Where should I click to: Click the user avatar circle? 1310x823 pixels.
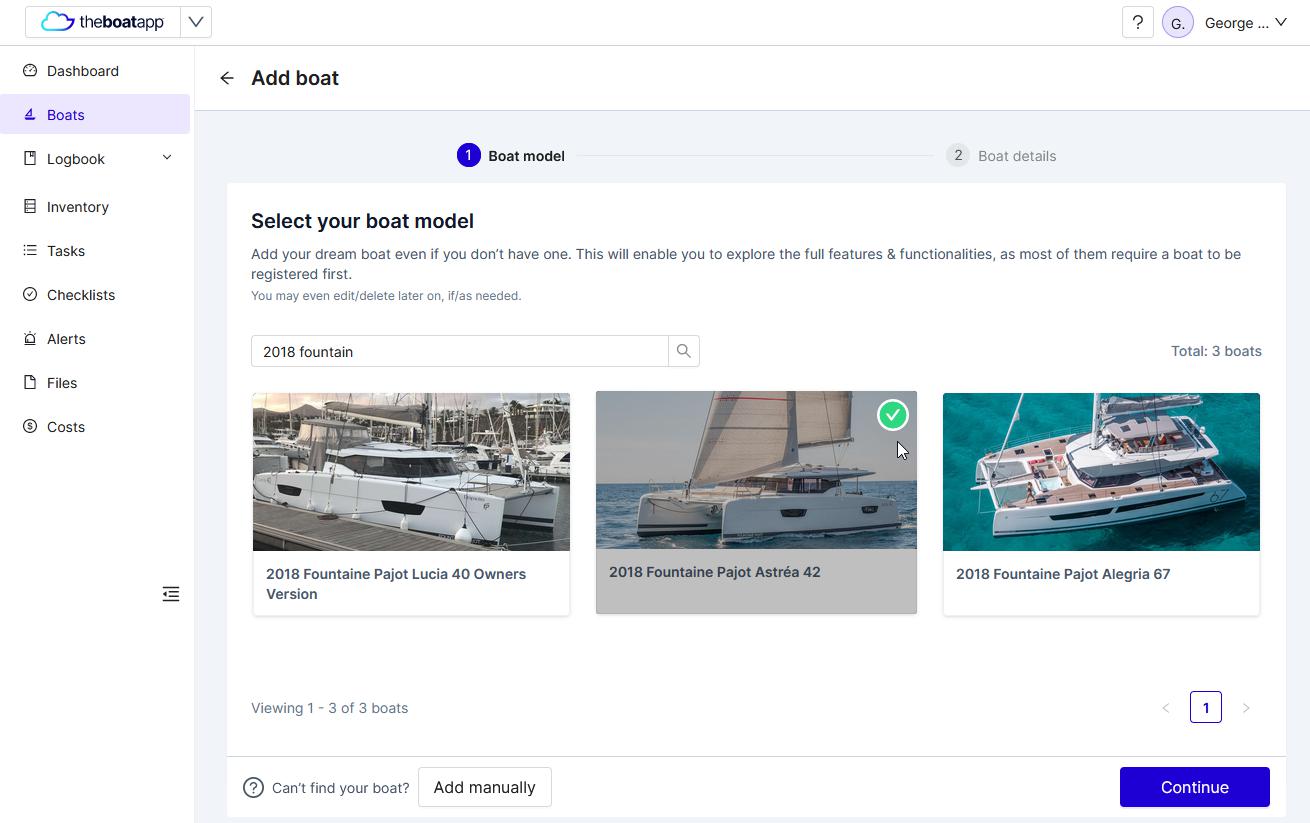pyautogui.click(x=1177, y=23)
